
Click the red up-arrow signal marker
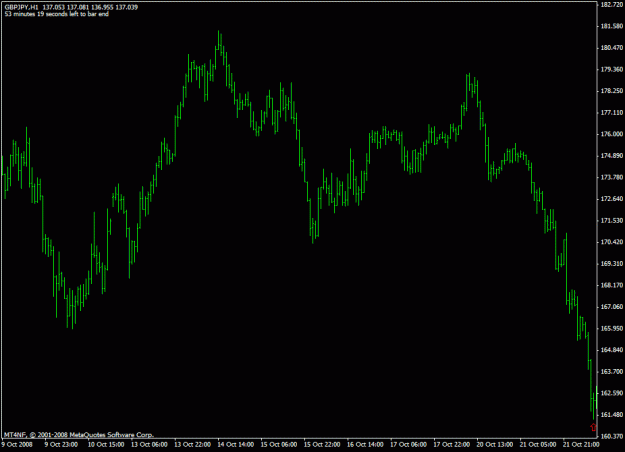(x=594, y=427)
